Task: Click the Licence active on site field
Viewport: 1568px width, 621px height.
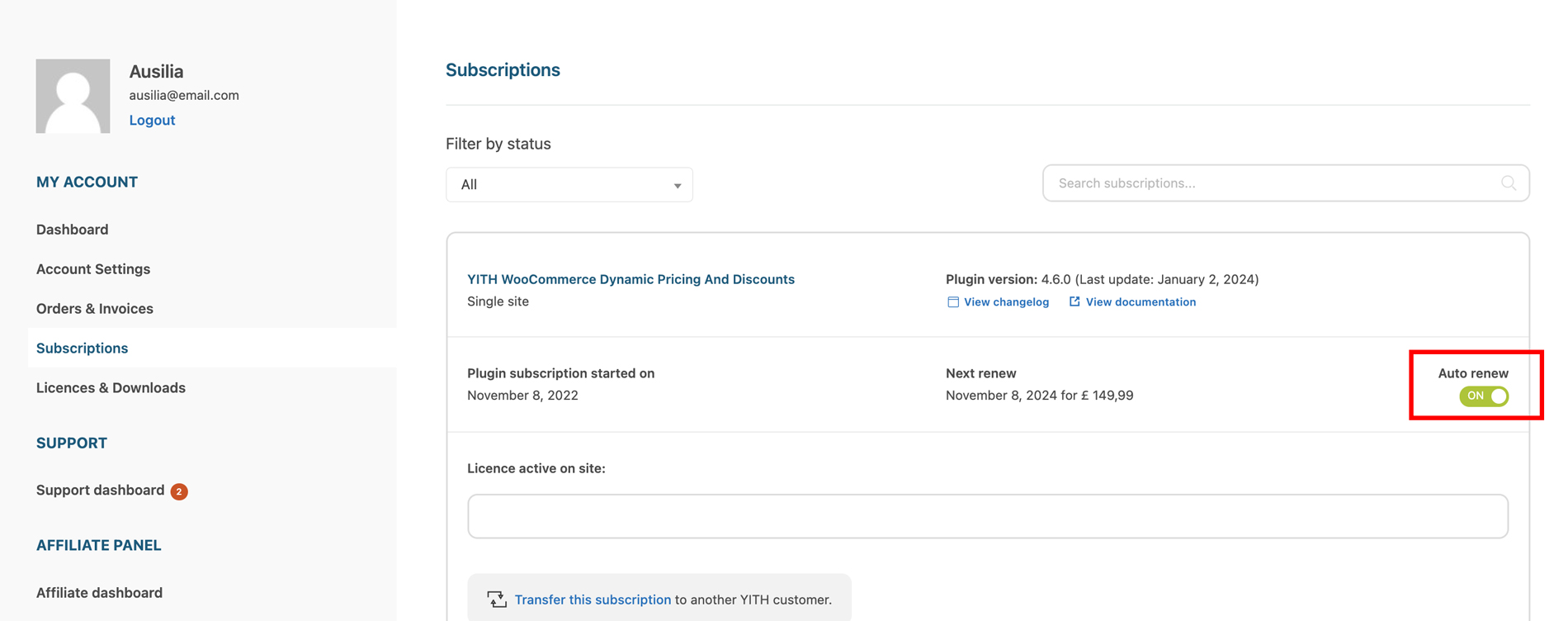Action: pyautogui.click(x=988, y=516)
